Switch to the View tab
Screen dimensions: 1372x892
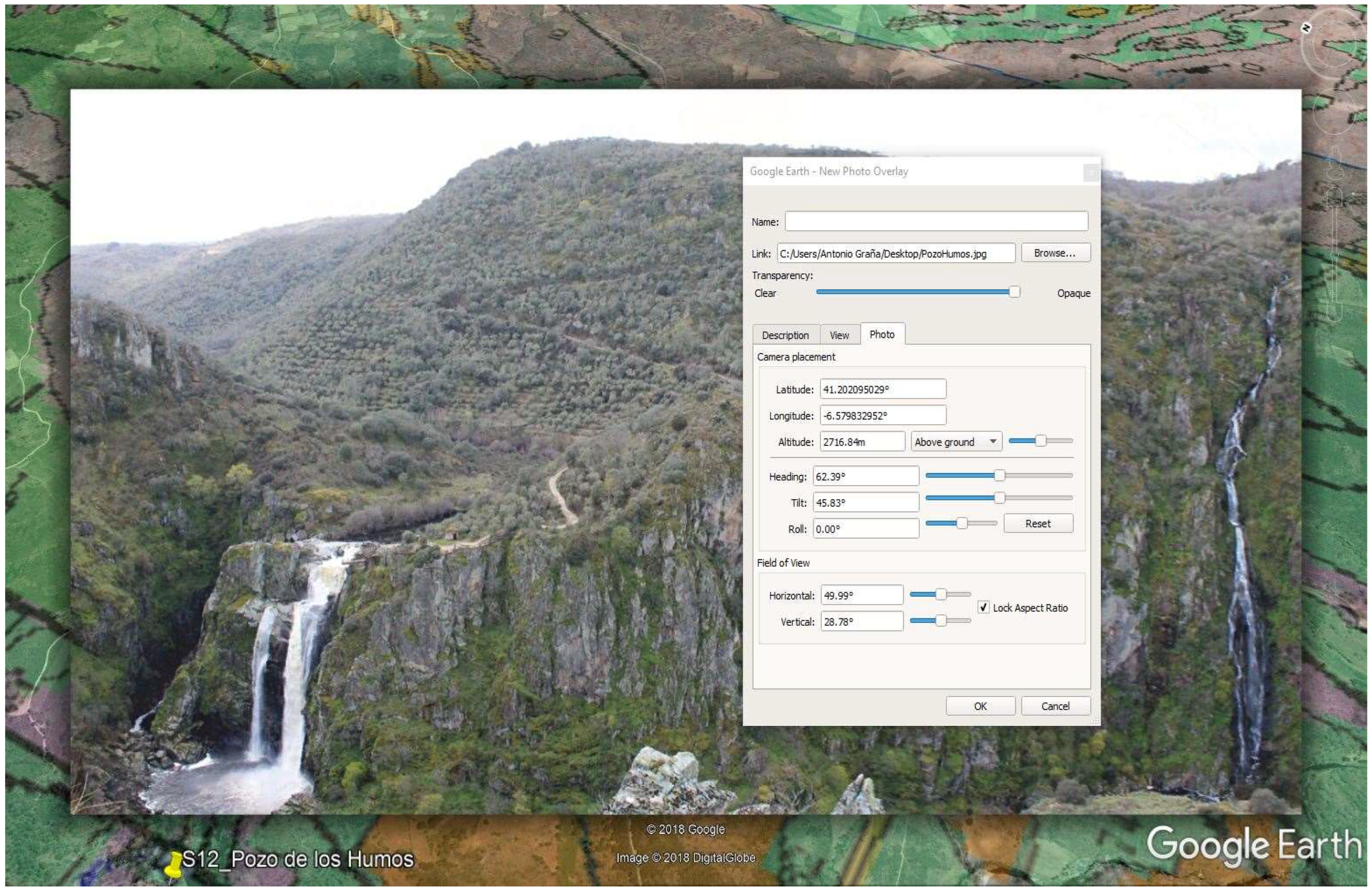click(839, 335)
